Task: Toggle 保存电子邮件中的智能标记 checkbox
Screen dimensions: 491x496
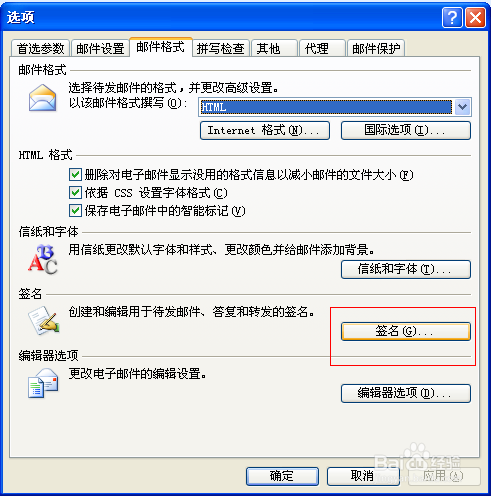Action: 75,210
